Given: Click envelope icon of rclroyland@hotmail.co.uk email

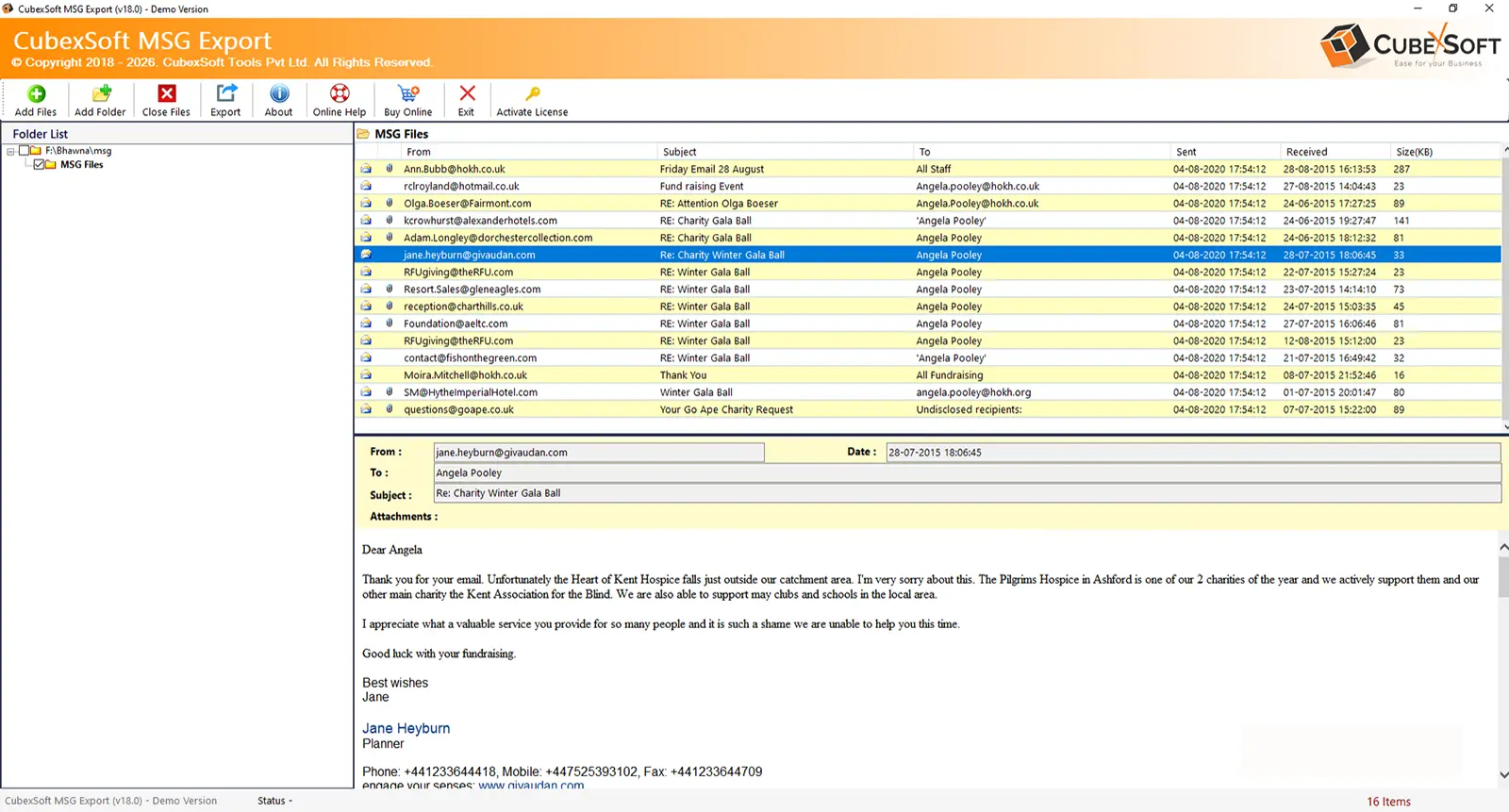Looking at the screenshot, I should coord(366,186).
